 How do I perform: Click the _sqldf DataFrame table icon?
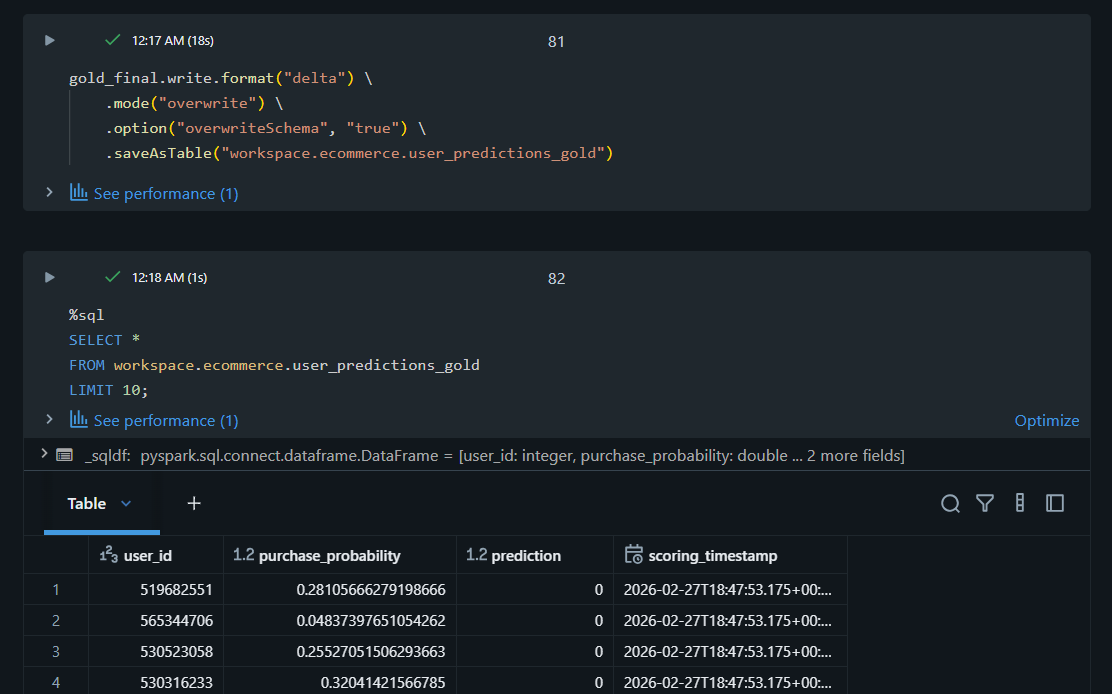65,455
